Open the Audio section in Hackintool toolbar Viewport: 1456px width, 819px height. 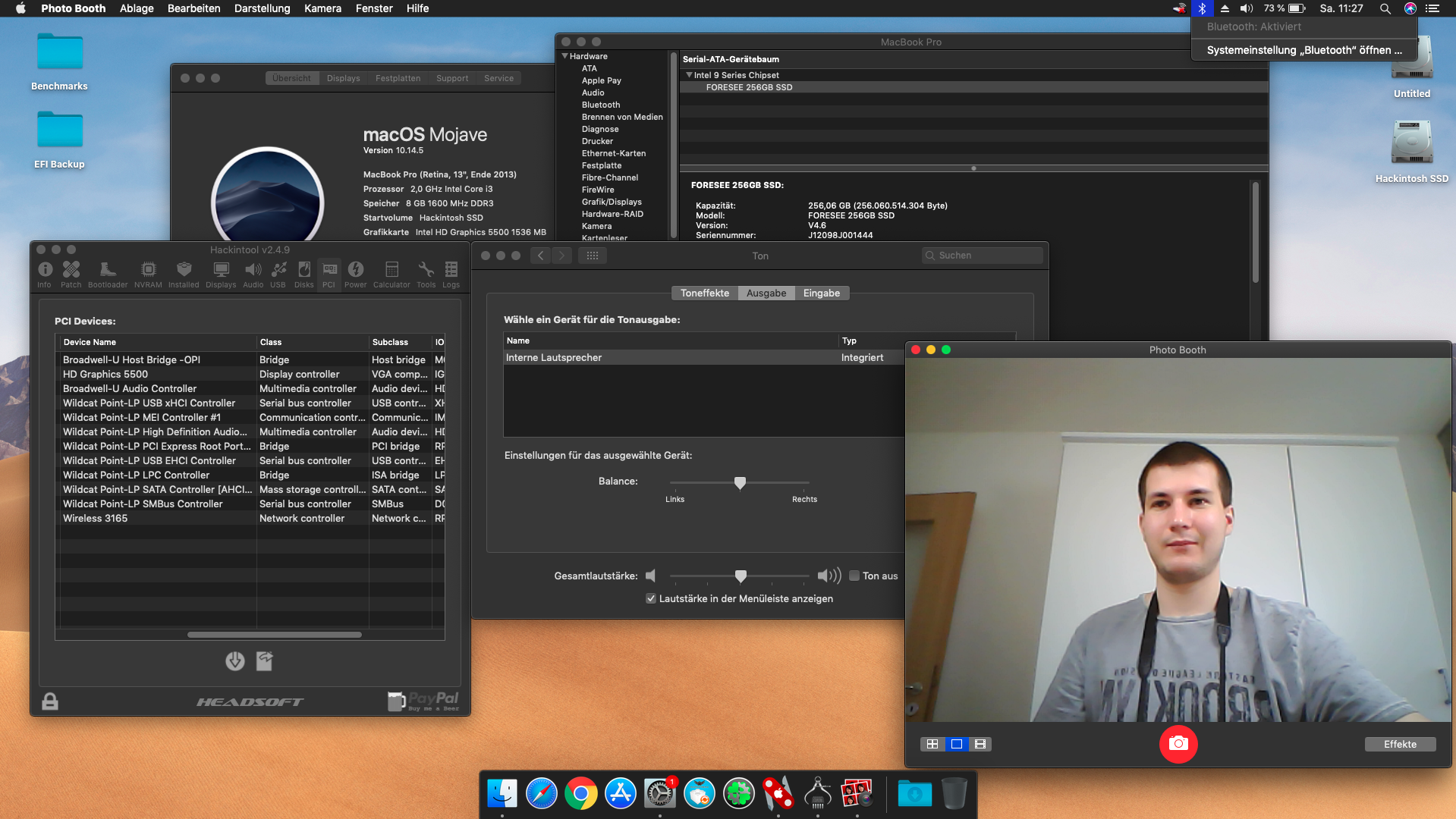[x=253, y=274]
